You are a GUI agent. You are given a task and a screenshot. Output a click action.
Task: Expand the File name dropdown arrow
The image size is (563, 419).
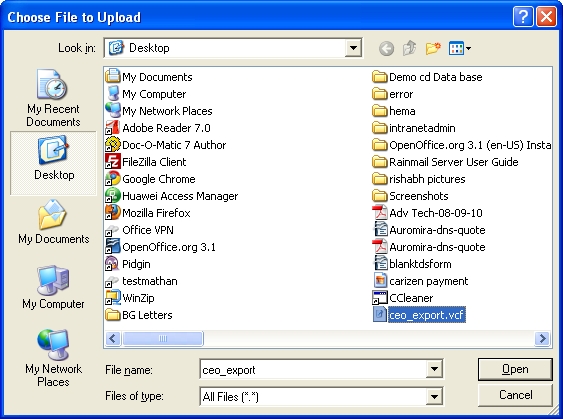pos(434,369)
